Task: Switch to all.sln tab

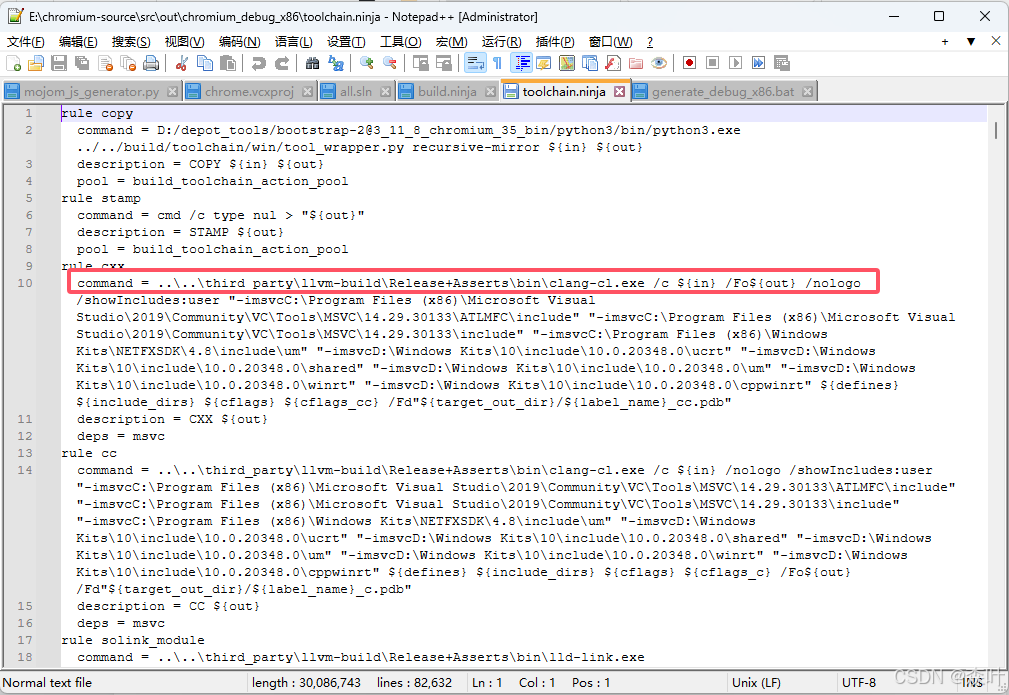Action: (356, 91)
